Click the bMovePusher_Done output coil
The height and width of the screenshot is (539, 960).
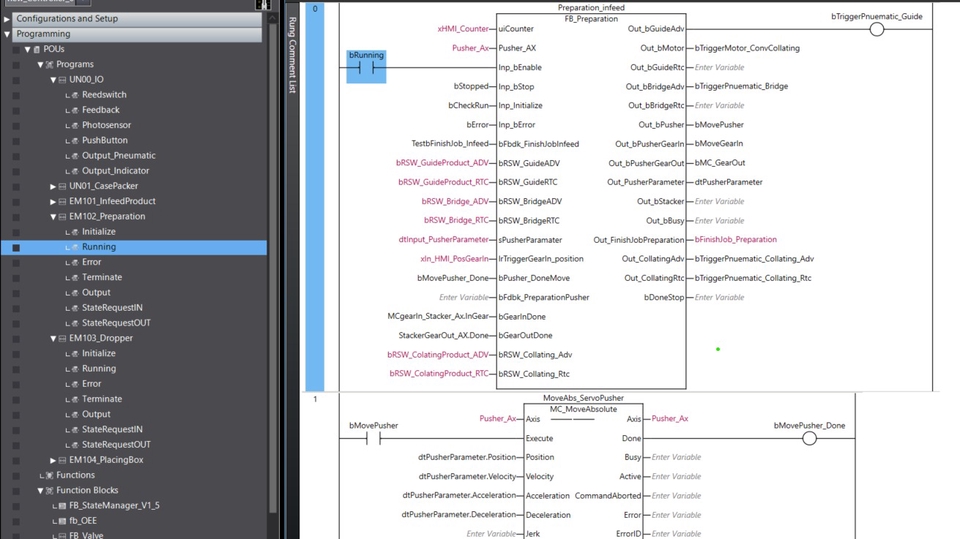809,438
